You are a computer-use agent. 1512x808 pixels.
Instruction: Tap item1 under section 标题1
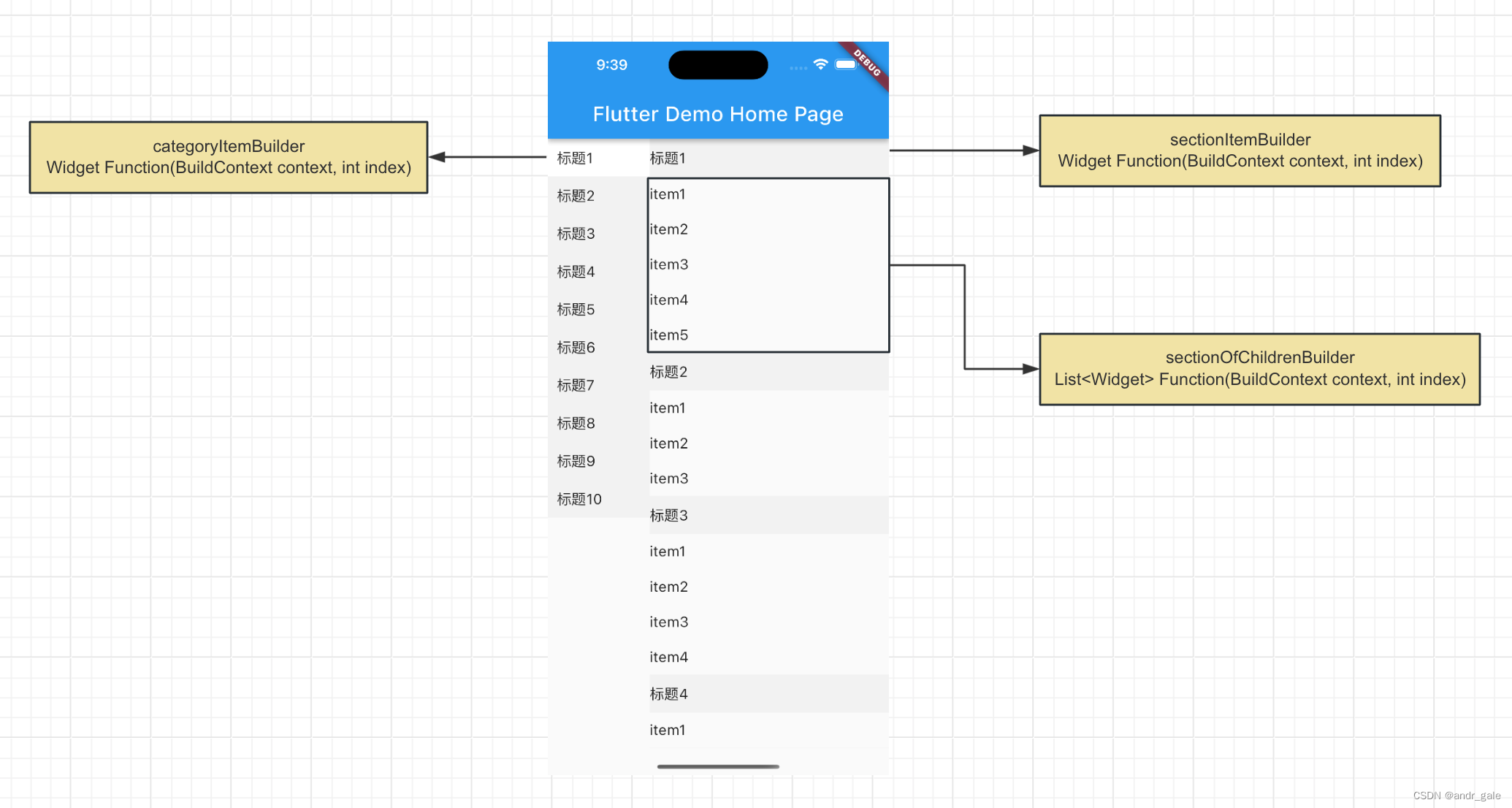click(668, 194)
